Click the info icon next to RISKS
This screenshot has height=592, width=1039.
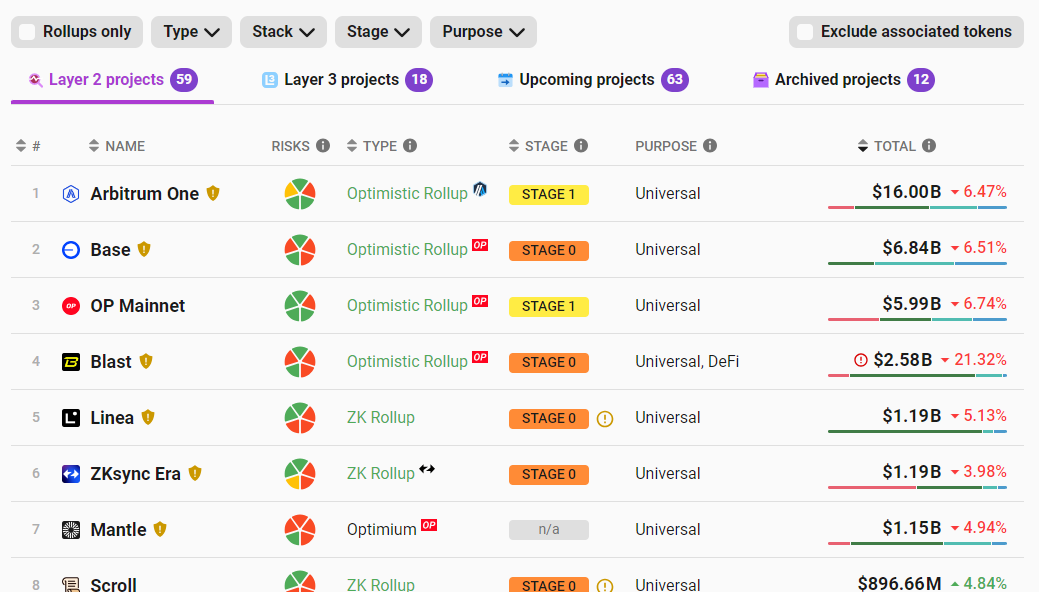click(x=323, y=146)
